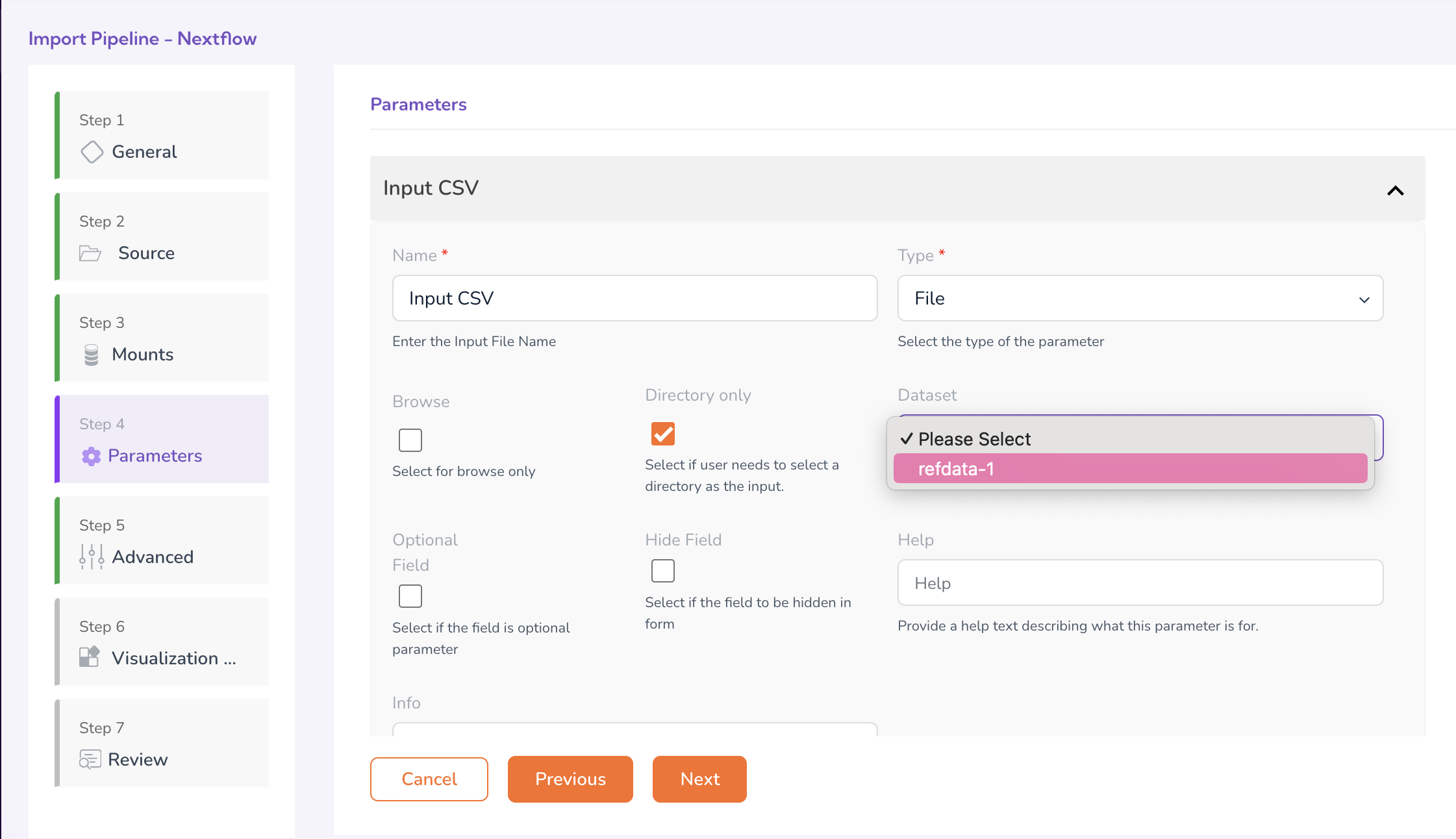Open the Type dropdown showing File
This screenshot has height=839, width=1456.
[x=1140, y=299]
